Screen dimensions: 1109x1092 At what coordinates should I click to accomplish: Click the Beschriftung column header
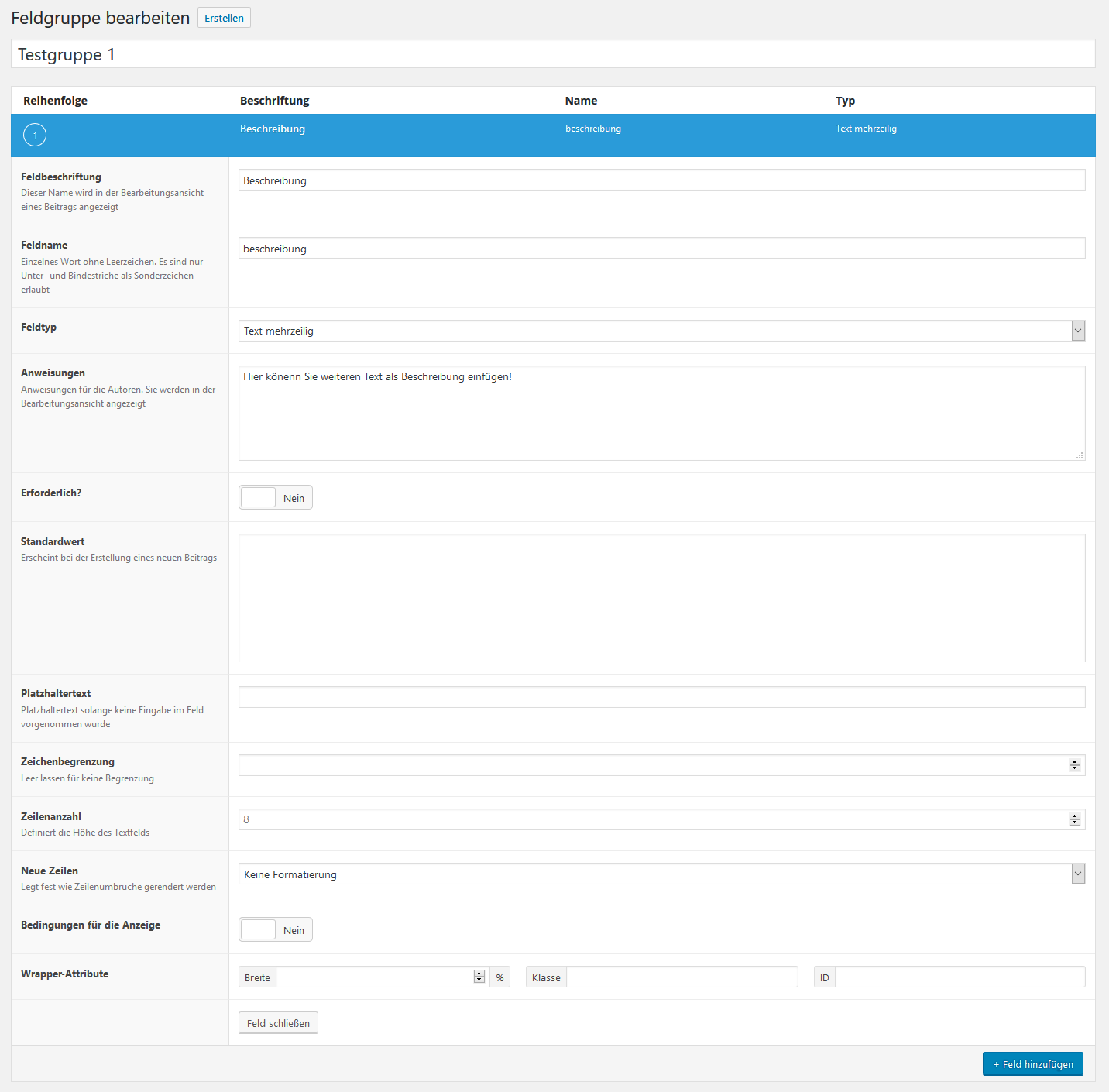(274, 101)
